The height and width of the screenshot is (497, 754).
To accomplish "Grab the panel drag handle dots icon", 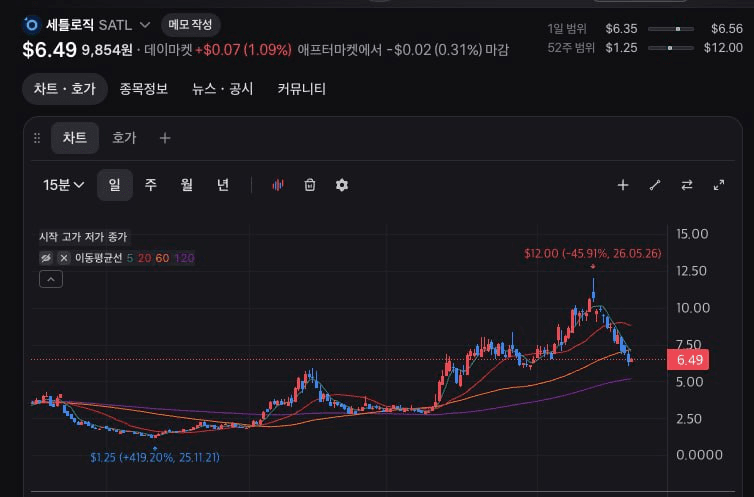I will [x=37, y=138].
